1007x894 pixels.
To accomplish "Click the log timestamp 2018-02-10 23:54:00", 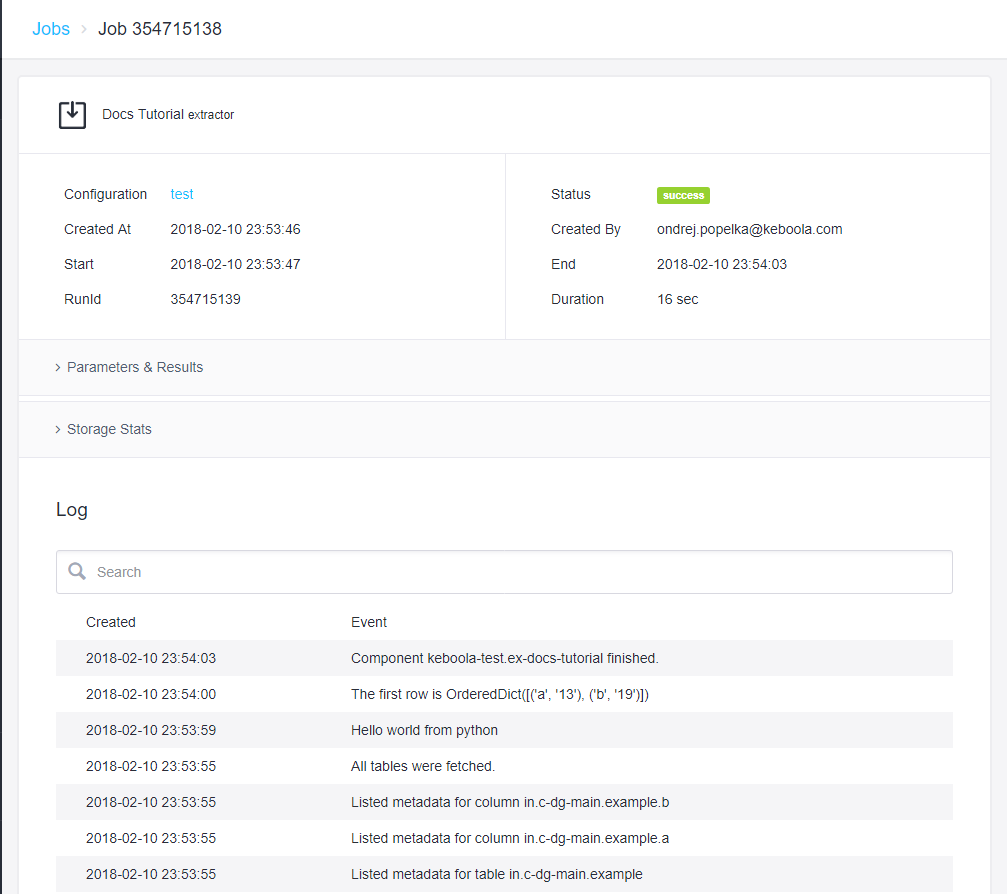I will (x=151, y=694).
